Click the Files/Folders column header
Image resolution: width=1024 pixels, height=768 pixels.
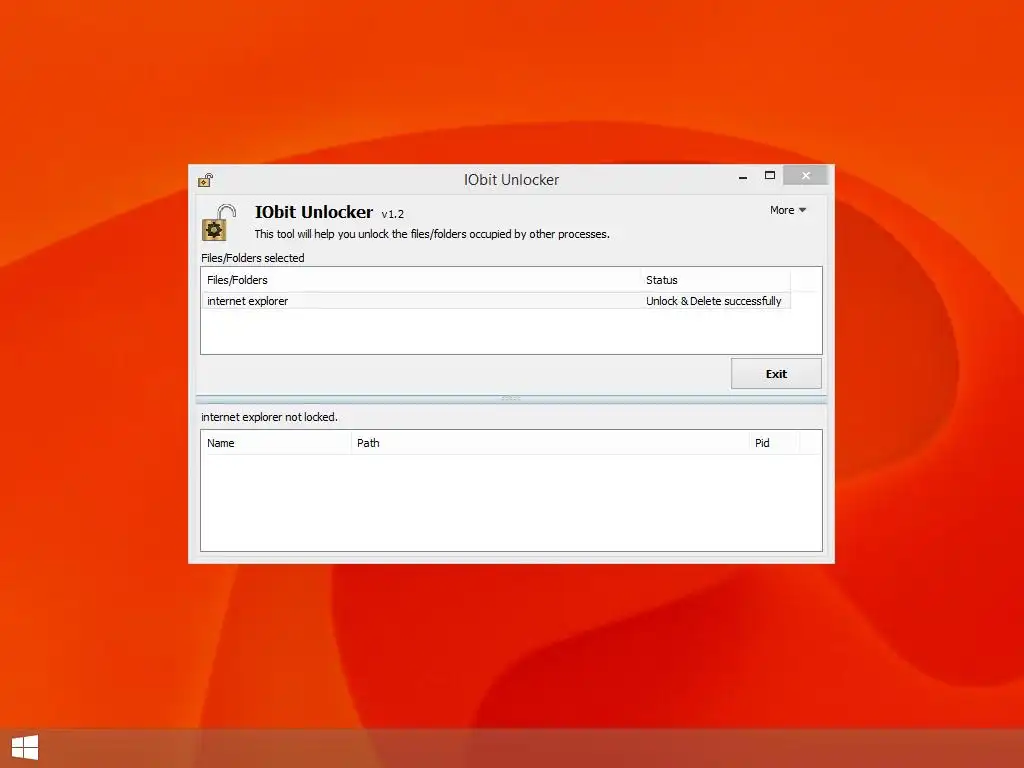tap(421, 280)
